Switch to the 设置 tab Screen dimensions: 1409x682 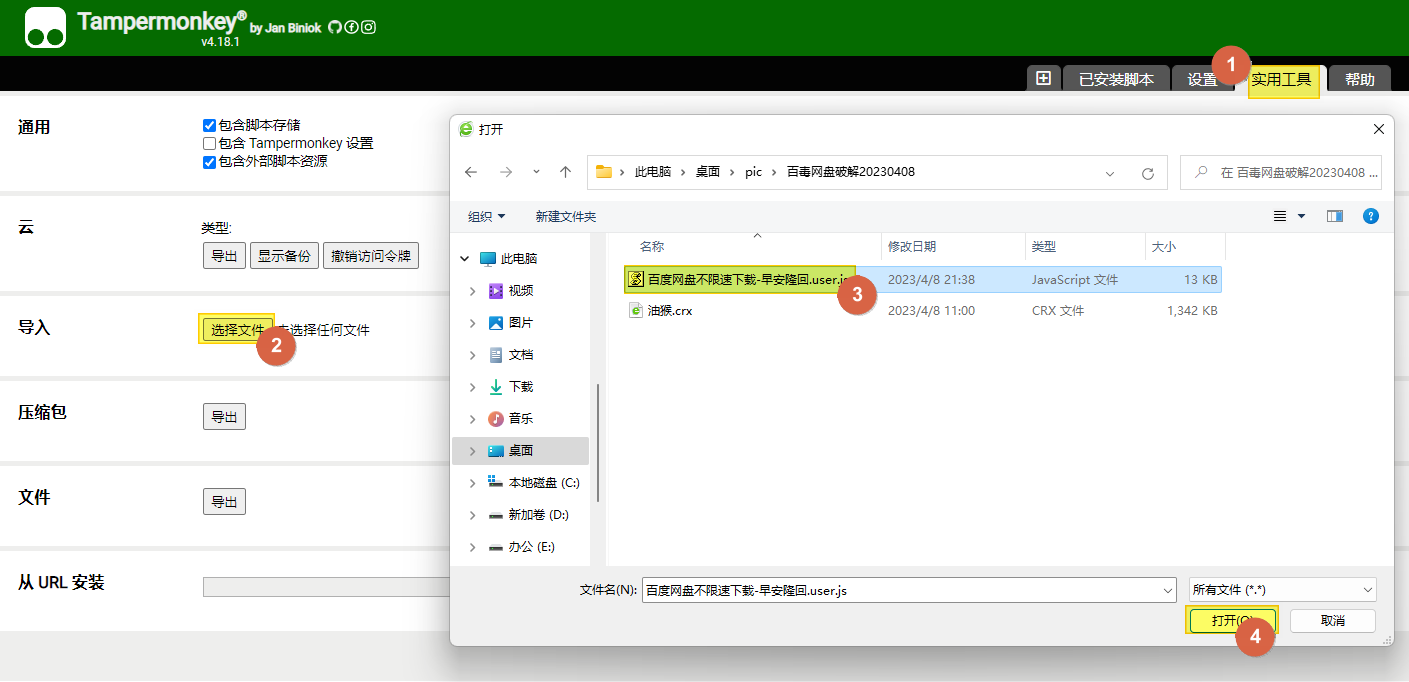tap(1202, 80)
